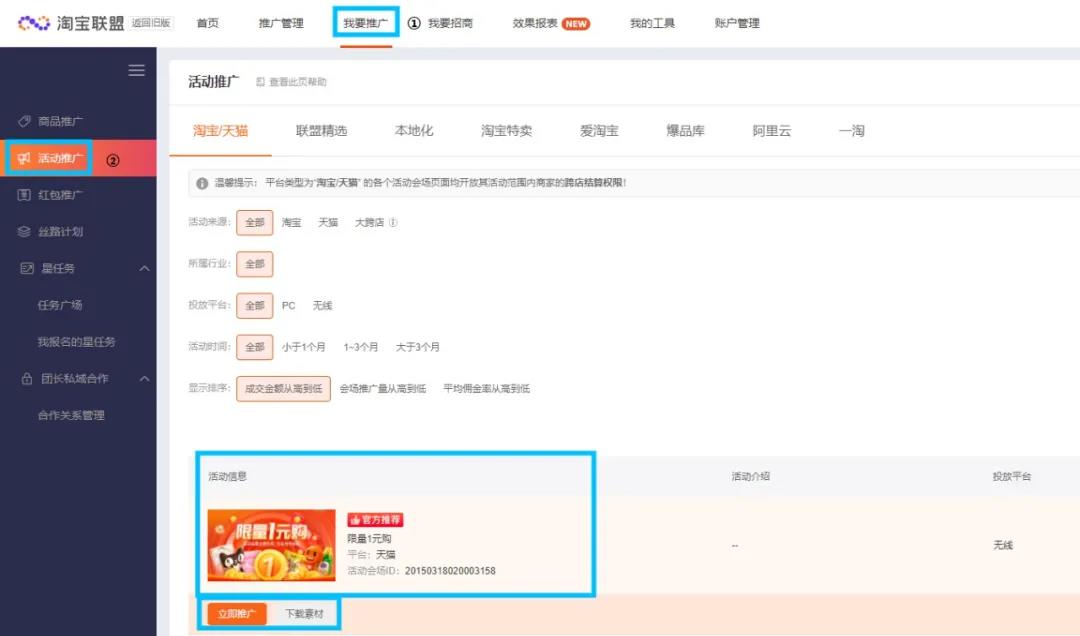This screenshot has height=636, width=1080.
Task: Click the help icon beside 查看此页帮助
Action: (x=260, y=82)
